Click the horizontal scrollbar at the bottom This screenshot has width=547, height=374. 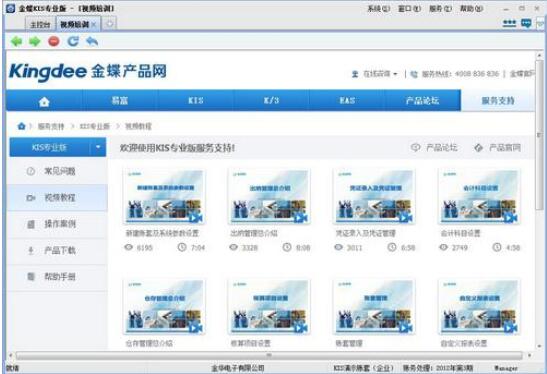pyautogui.click(x=269, y=356)
